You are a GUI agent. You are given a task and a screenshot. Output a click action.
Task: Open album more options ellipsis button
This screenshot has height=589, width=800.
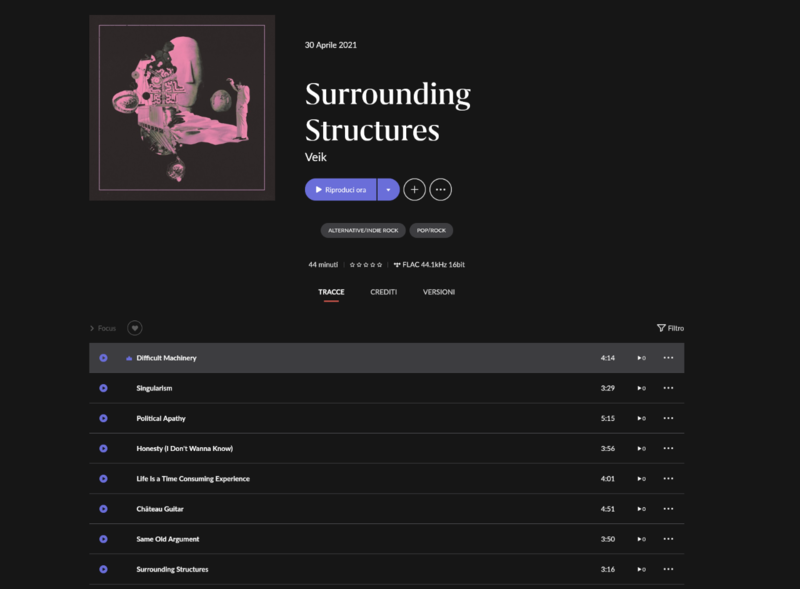[440, 189]
